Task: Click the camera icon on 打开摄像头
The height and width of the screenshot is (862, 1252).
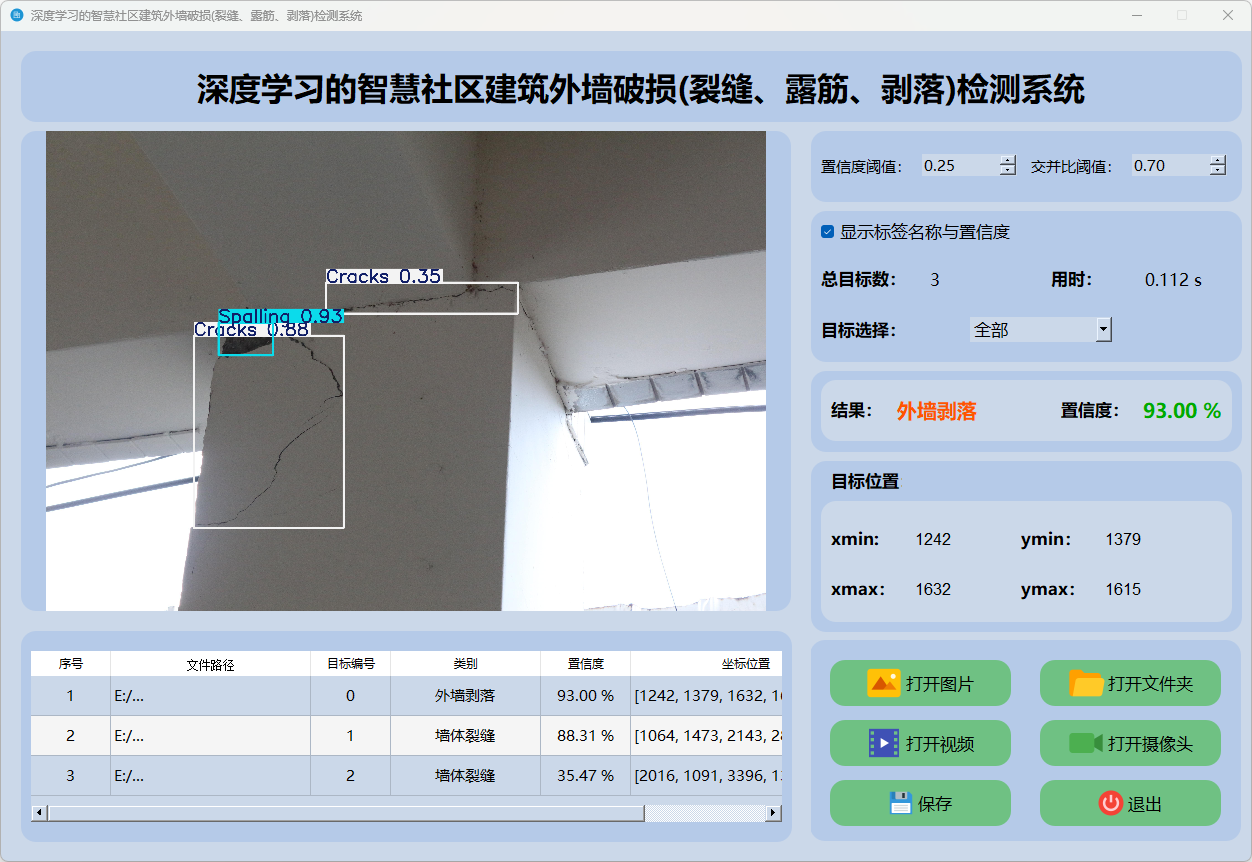Action: tap(1086, 743)
